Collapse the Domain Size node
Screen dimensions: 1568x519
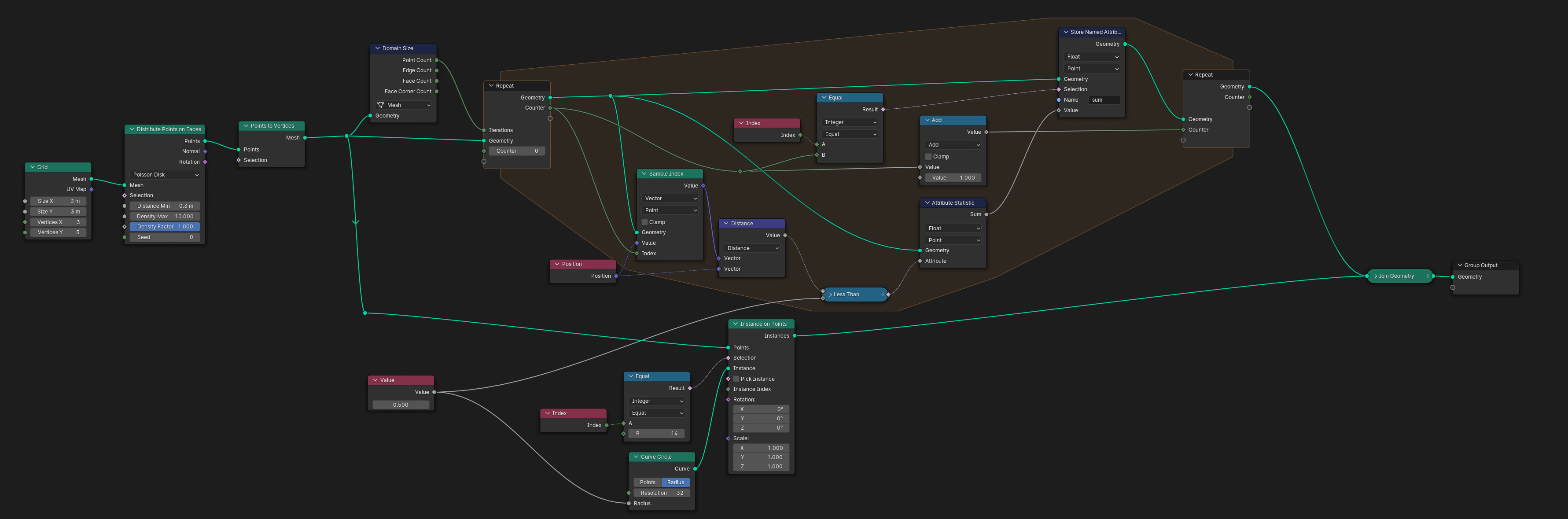point(378,48)
